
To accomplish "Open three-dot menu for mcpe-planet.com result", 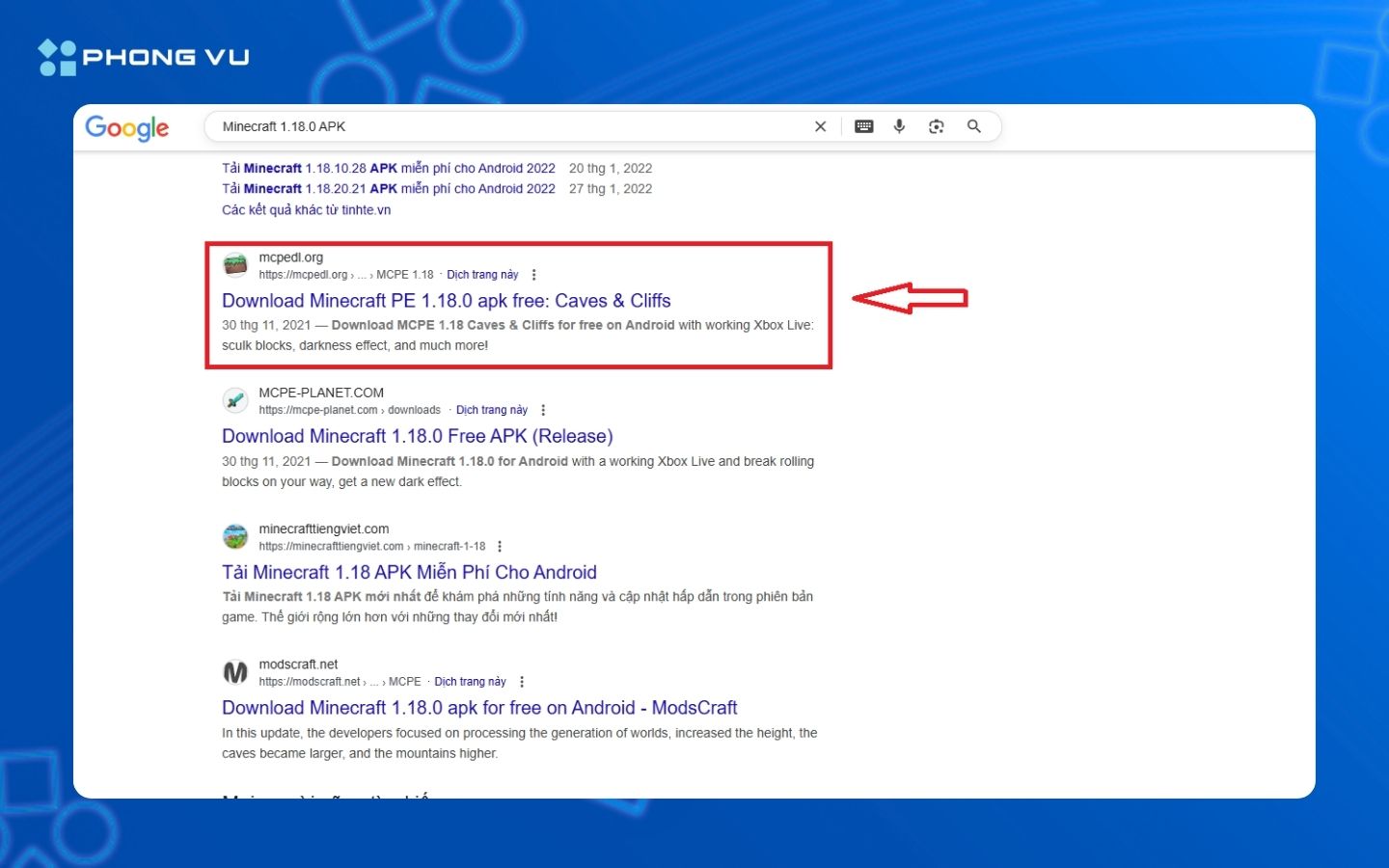I will pyautogui.click(x=543, y=410).
